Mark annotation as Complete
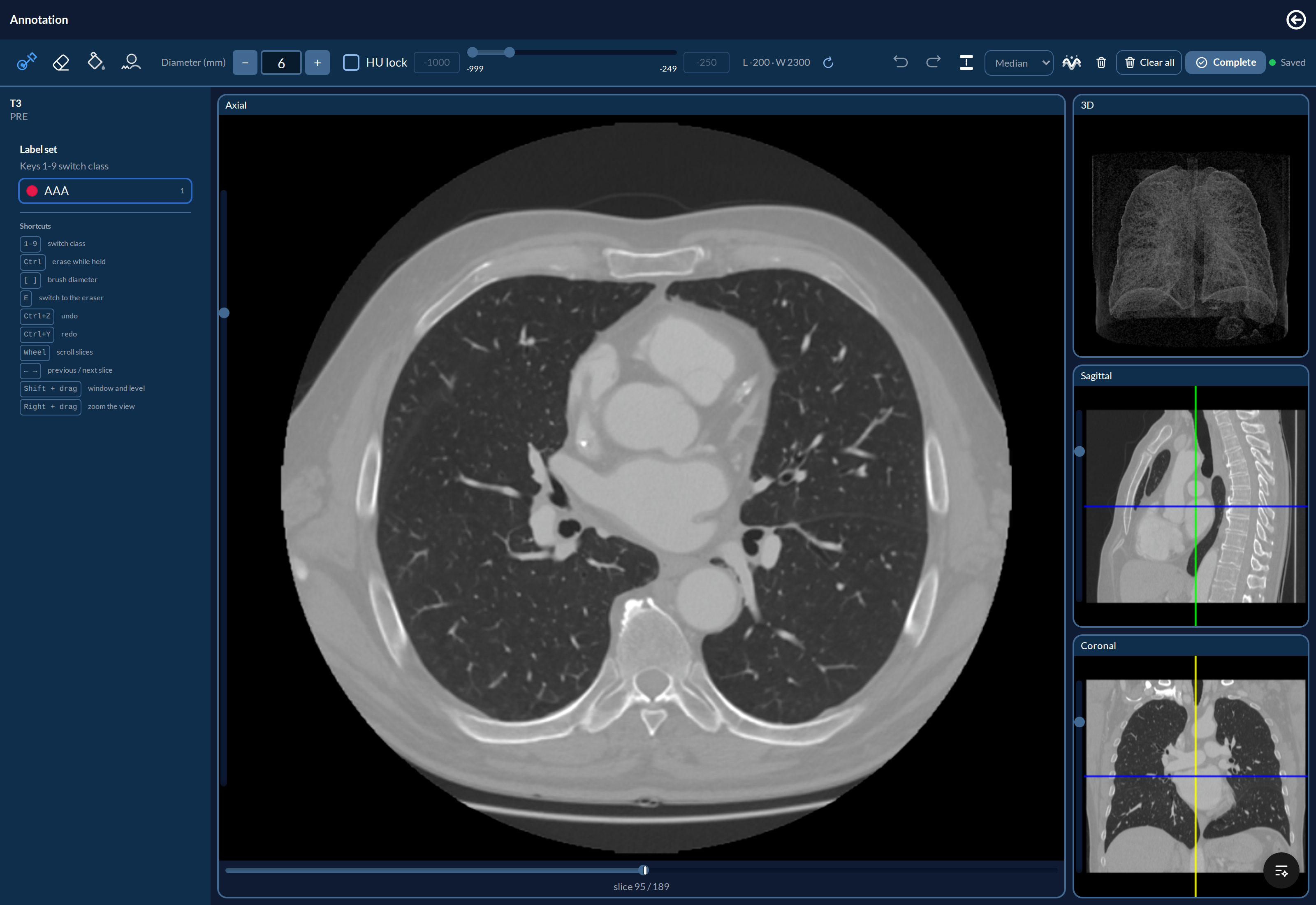 coord(1226,63)
